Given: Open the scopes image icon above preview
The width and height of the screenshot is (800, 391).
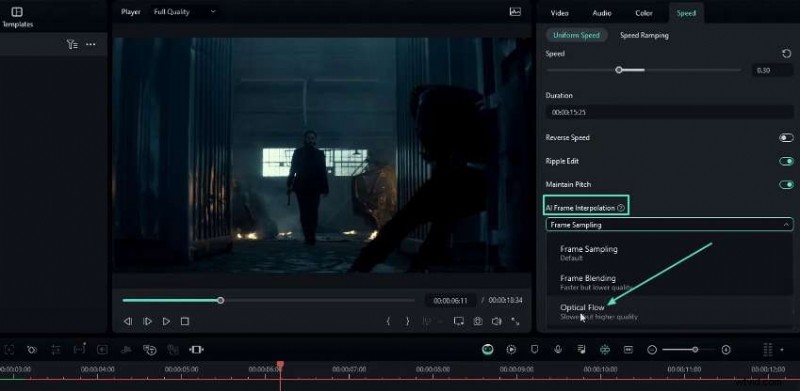Looking at the screenshot, I should [515, 12].
